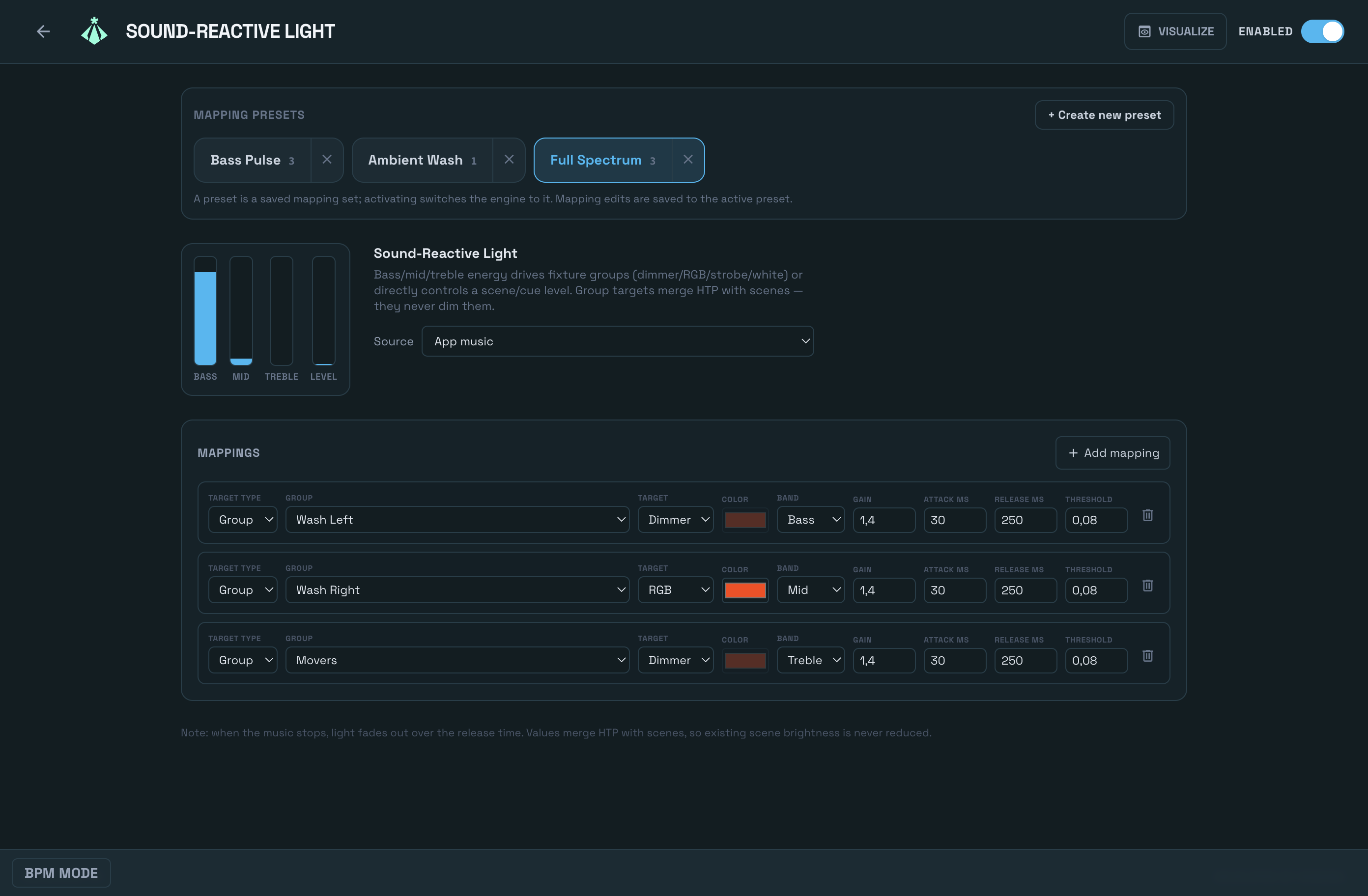The image size is (1368, 896).
Task: Open the Wash Right group dropdown
Action: (x=457, y=589)
